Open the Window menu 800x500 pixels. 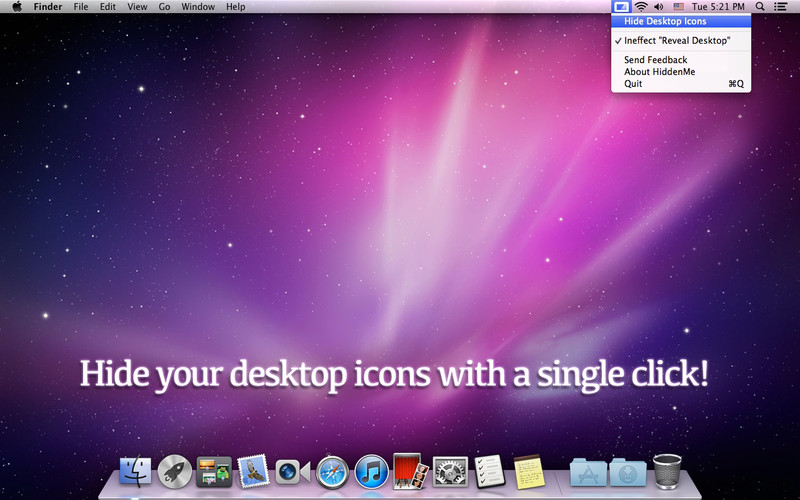(x=198, y=7)
